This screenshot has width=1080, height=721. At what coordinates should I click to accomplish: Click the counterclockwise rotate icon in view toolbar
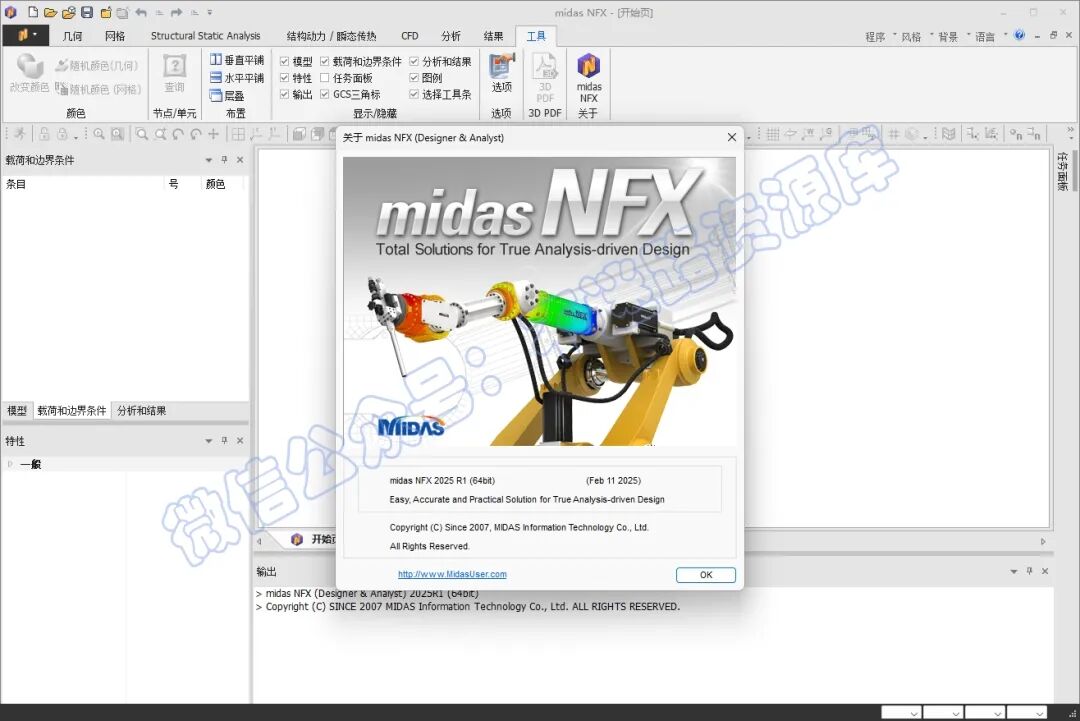click(178, 134)
